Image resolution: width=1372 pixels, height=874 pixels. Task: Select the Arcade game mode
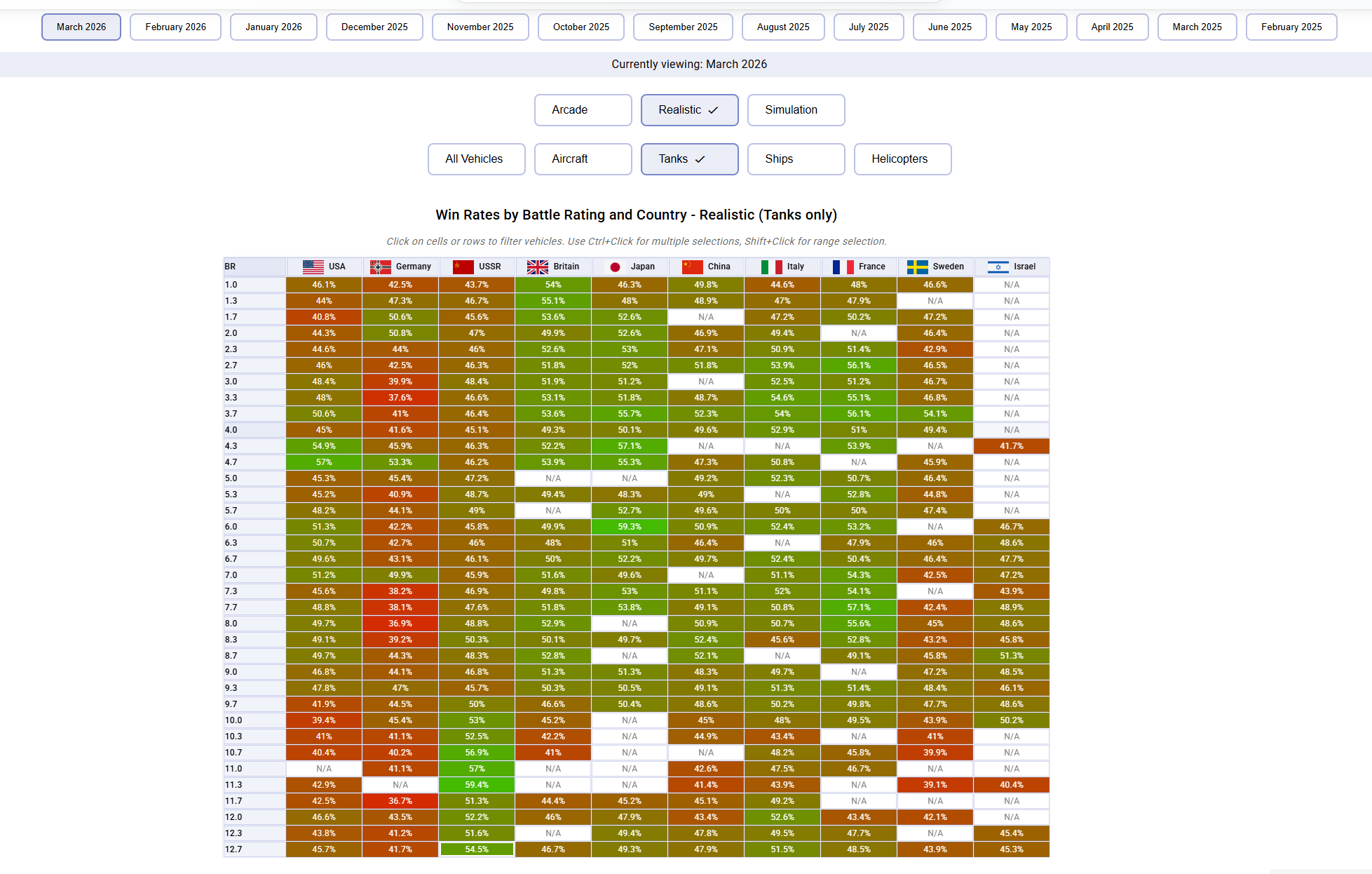click(x=583, y=110)
